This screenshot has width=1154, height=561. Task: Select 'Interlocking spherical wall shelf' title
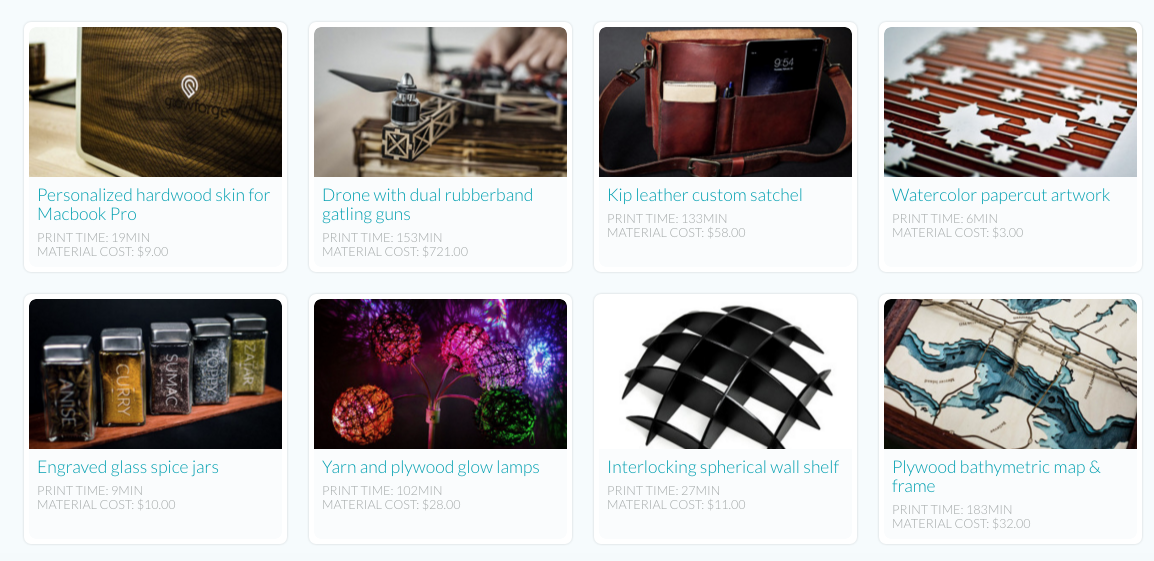click(x=723, y=468)
